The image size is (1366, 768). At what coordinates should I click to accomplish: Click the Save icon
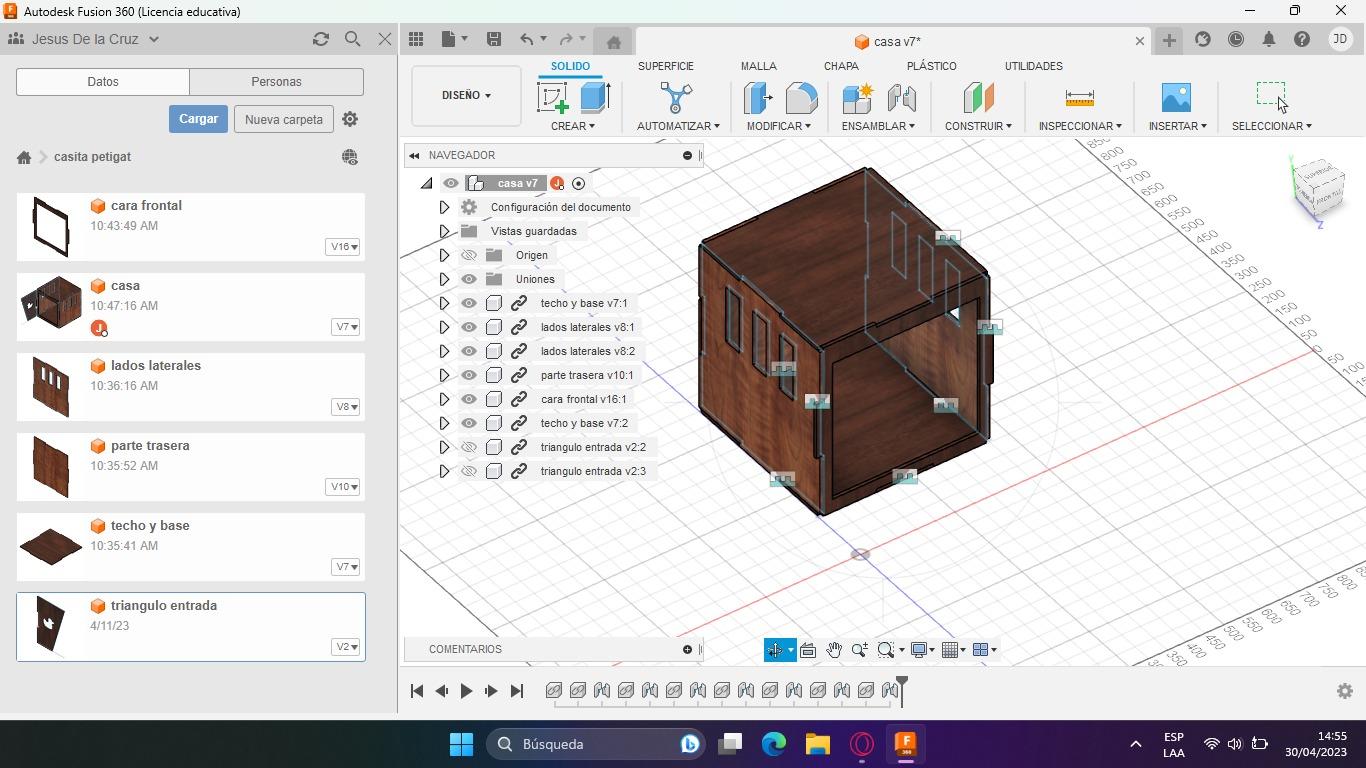pos(494,39)
